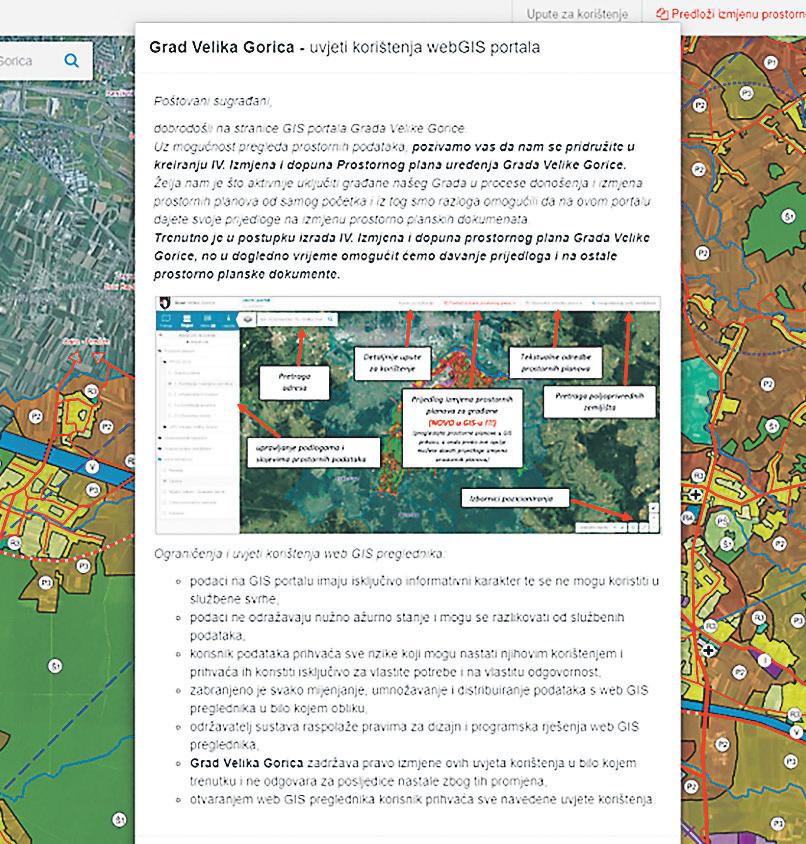
Task: Click bullet 'otvaranjem web GIS preglednika korisnik'
Action: 422,799
